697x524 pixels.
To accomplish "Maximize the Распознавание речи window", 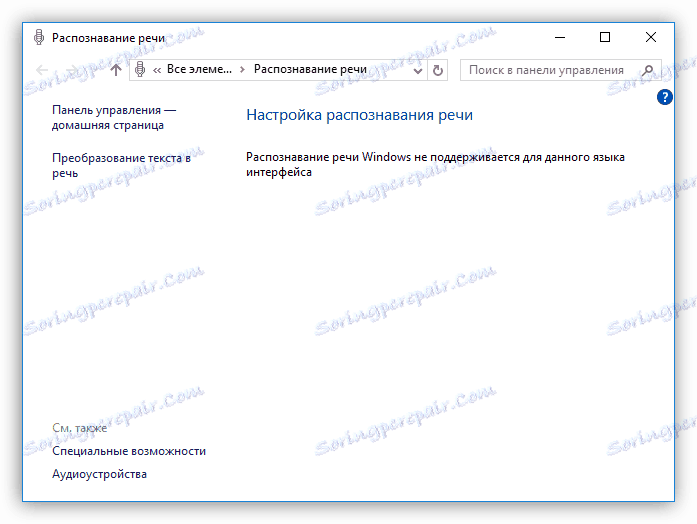I will click(x=605, y=37).
